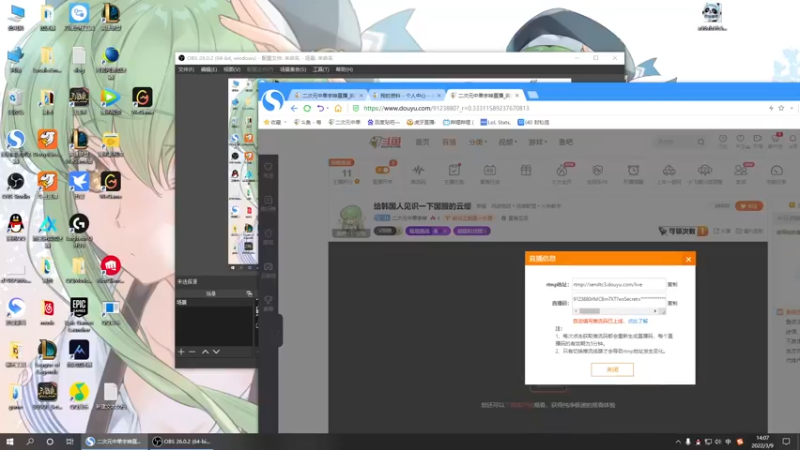The height and width of the screenshot is (450, 800).
Task: Open the browser home page icon
Action: (x=338, y=108)
